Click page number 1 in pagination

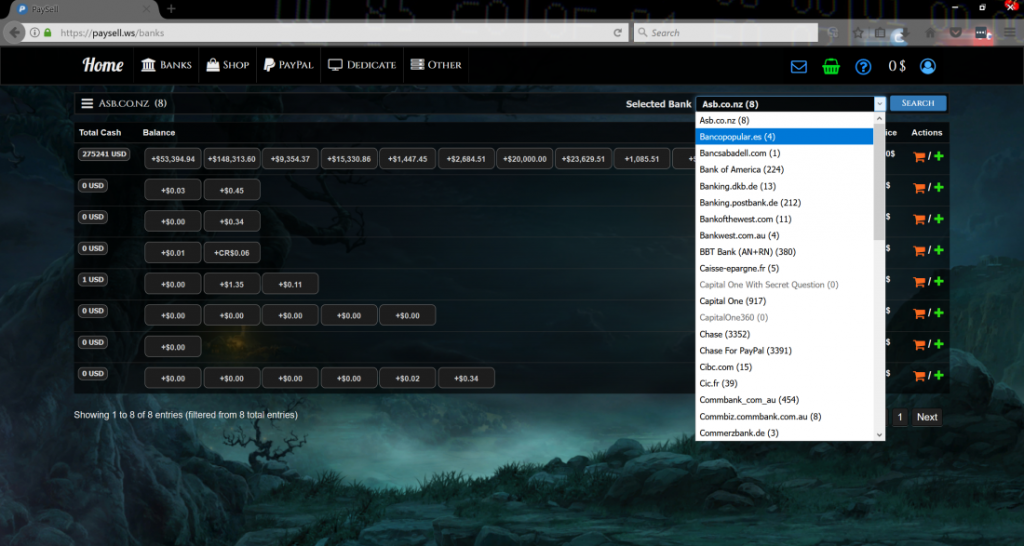coord(900,417)
